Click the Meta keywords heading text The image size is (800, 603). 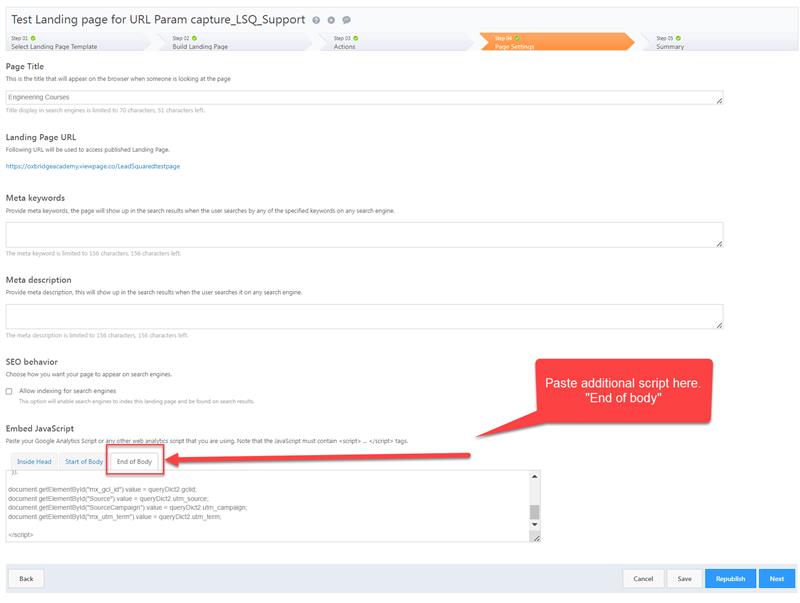(35, 198)
